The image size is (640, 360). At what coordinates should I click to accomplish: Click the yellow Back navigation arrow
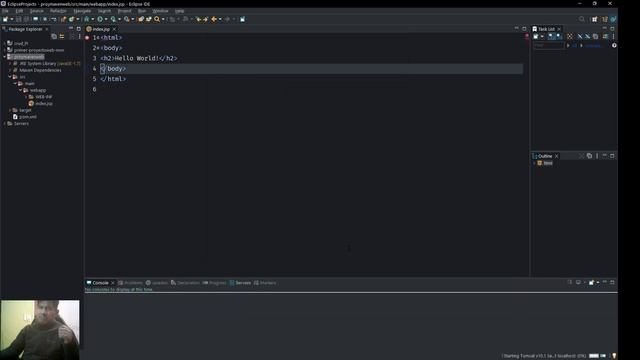213,19
